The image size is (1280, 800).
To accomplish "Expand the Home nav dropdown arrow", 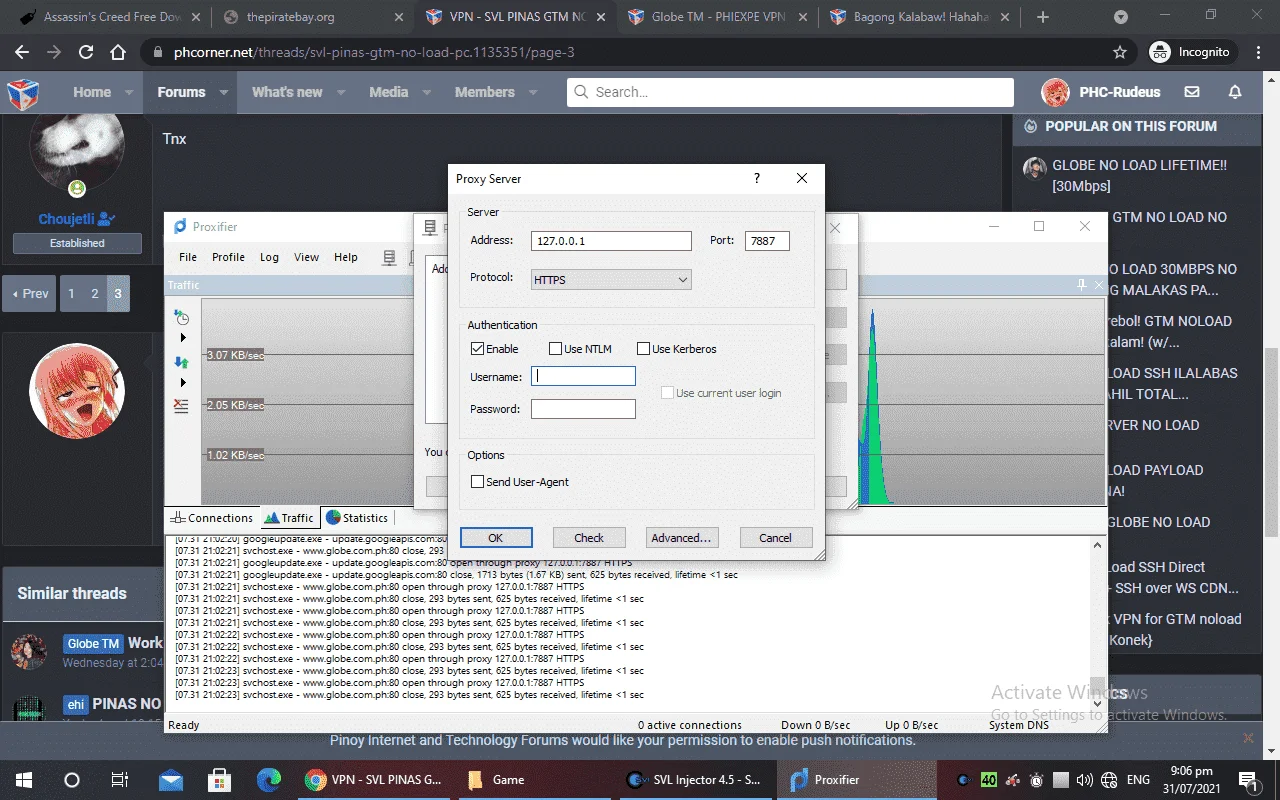I will (x=127, y=92).
